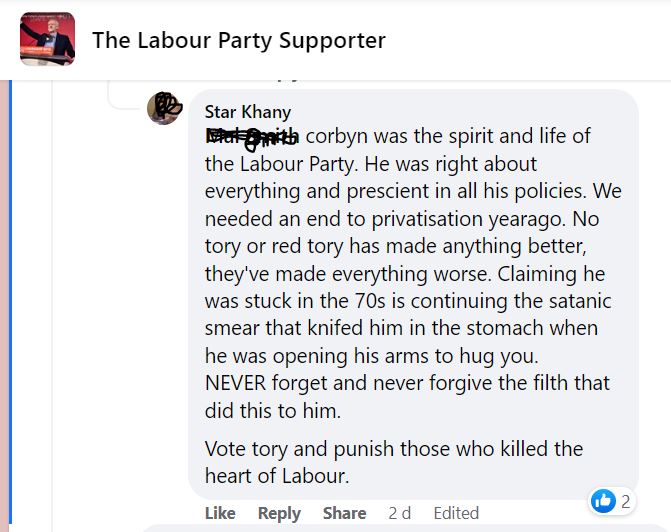Show edit history via the Edited label

[456, 513]
